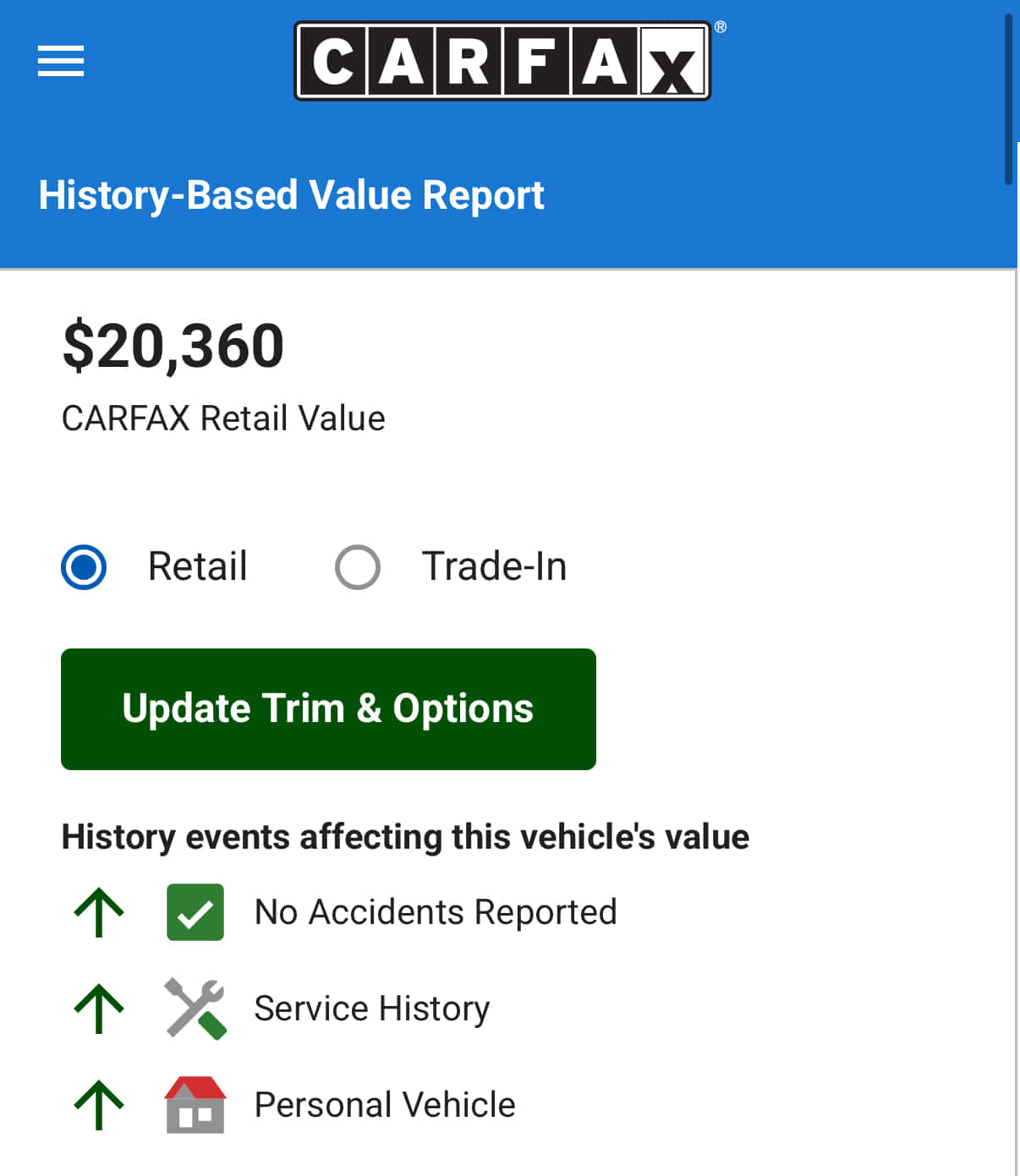Click the up arrow beside Personal Vehicle
This screenshot has width=1020, height=1176.
click(x=99, y=1105)
